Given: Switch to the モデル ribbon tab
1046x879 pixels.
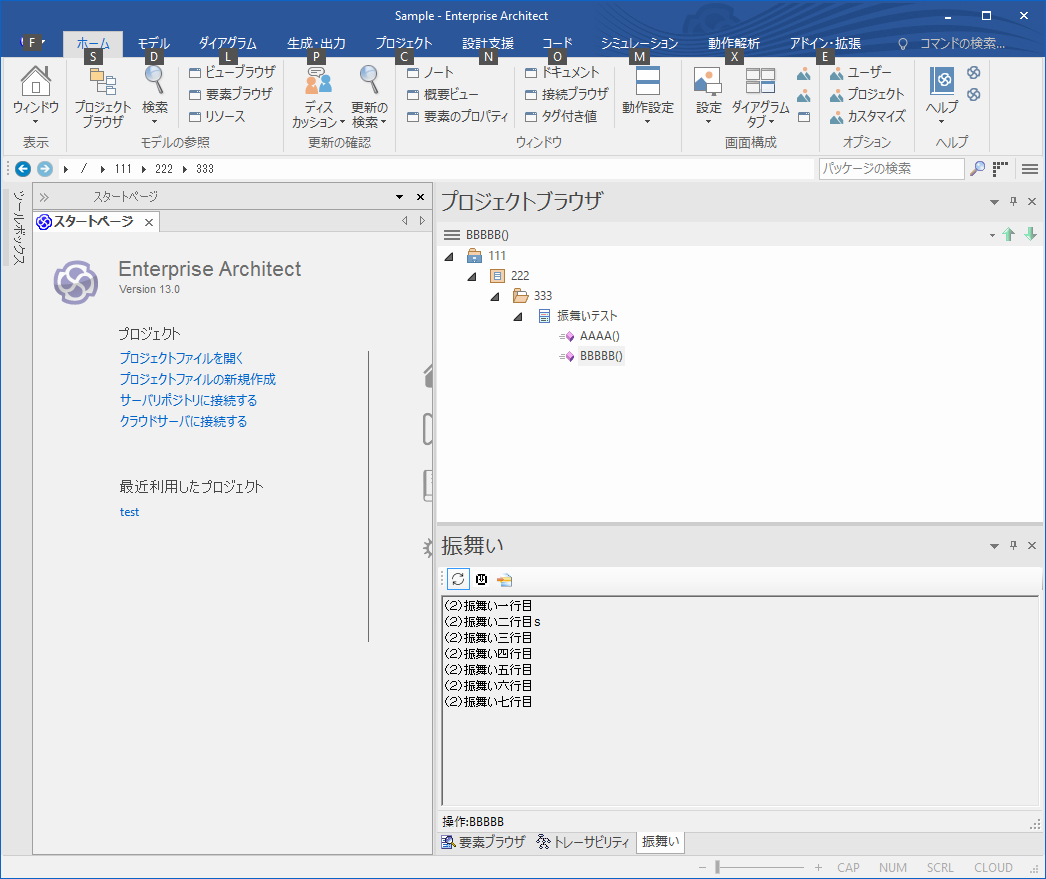Looking at the screenshot, I should [x=153, y=43].
